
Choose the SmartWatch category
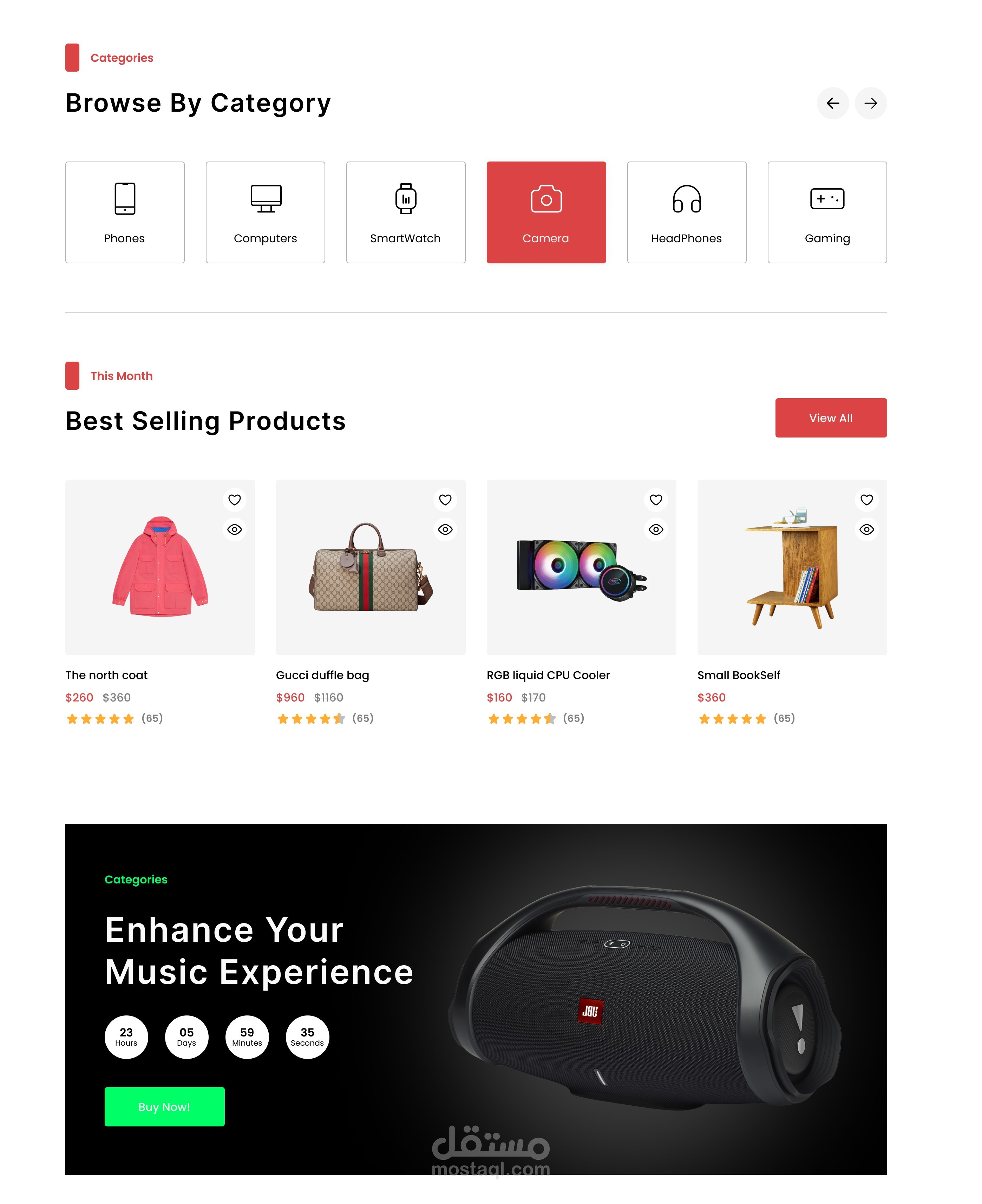click(x=406, y=212)
